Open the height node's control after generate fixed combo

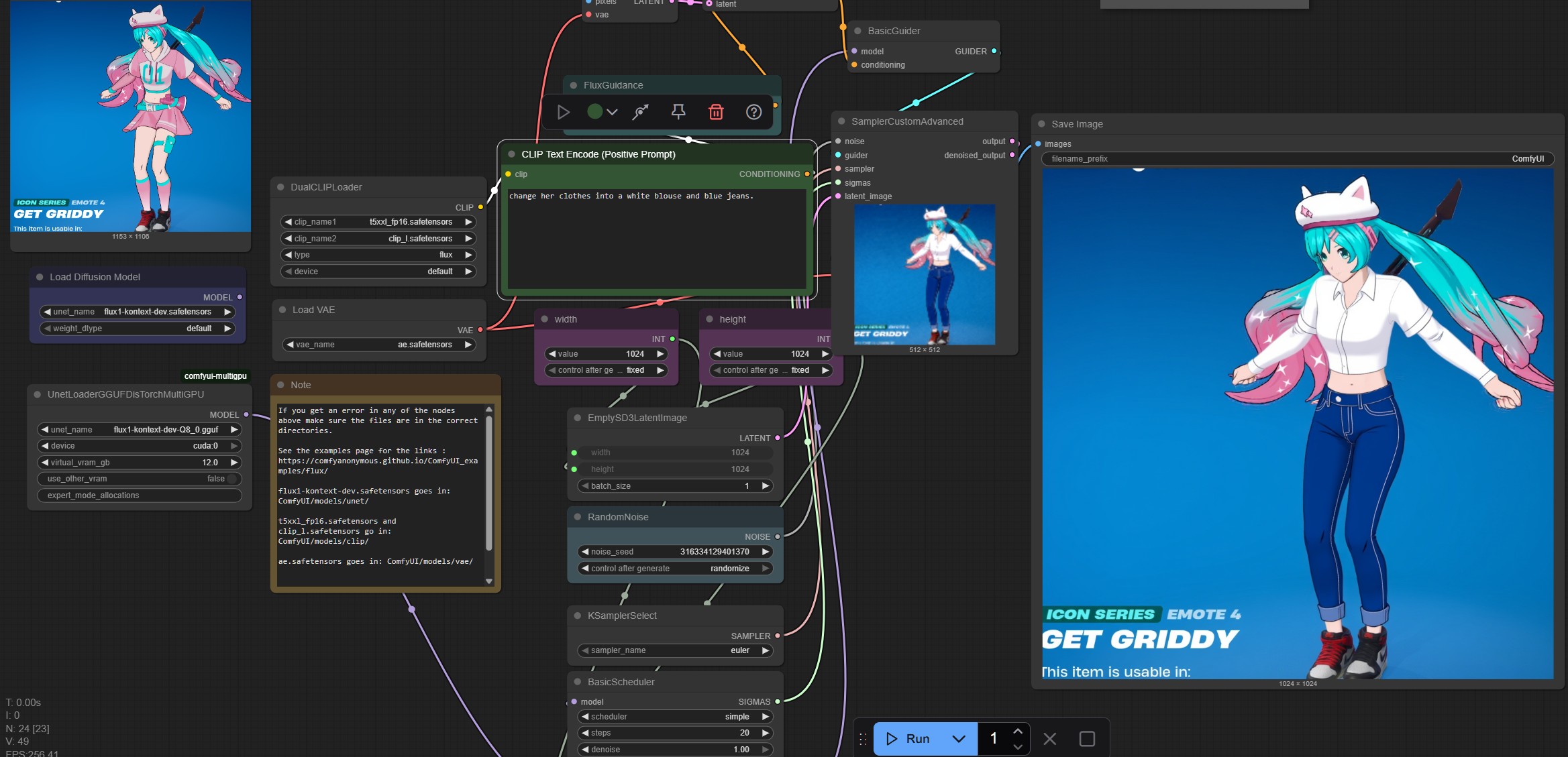pyautogui.click(x=772, y=370)
